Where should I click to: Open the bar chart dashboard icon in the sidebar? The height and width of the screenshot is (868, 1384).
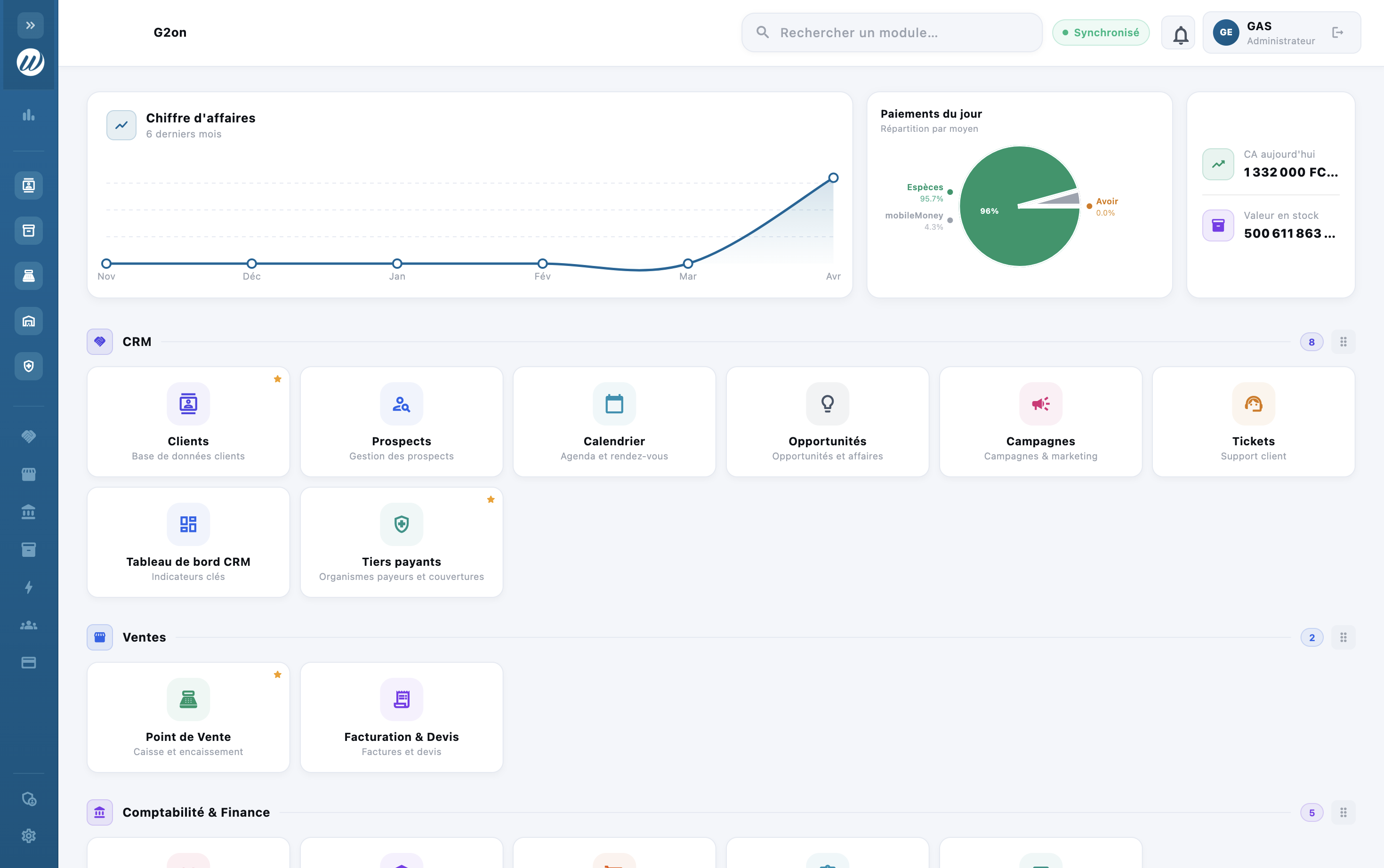point(29,115)
